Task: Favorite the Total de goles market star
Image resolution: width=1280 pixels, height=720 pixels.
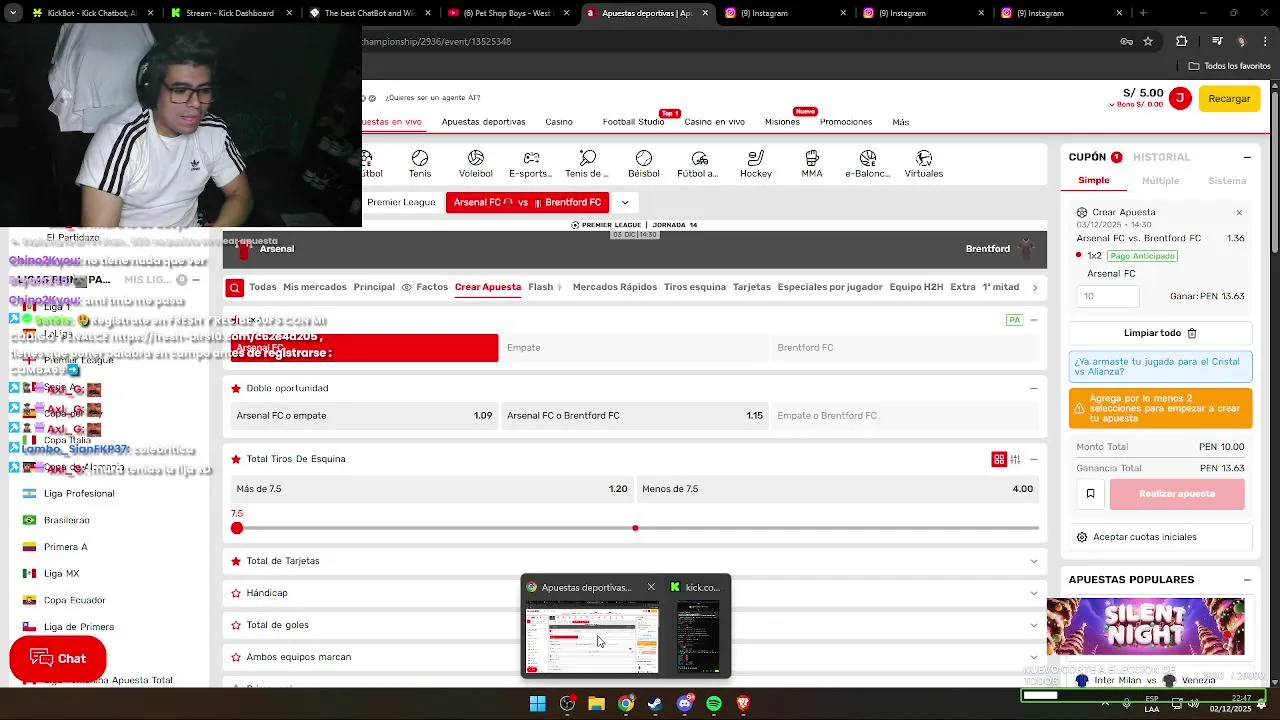Action: [236, 625]
